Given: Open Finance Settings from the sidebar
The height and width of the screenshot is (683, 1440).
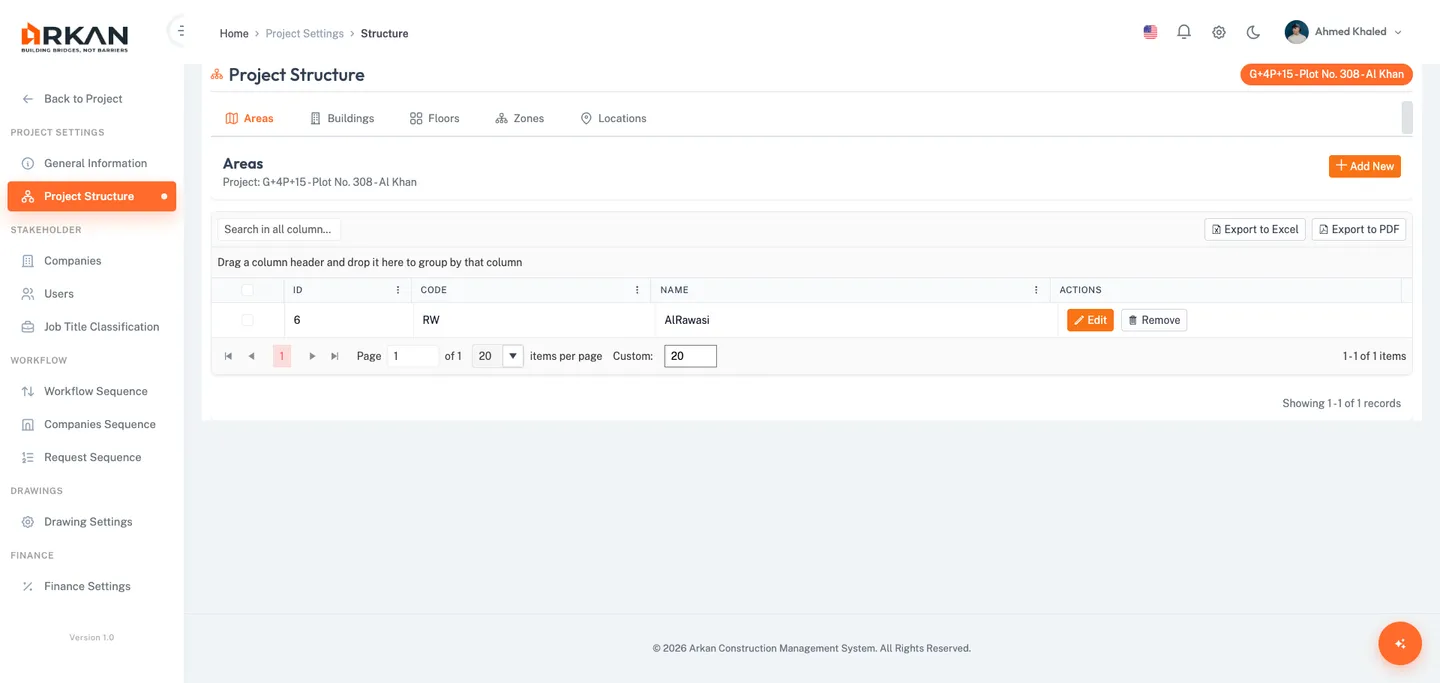Looking at the screenshot, I should click(87, 585).
